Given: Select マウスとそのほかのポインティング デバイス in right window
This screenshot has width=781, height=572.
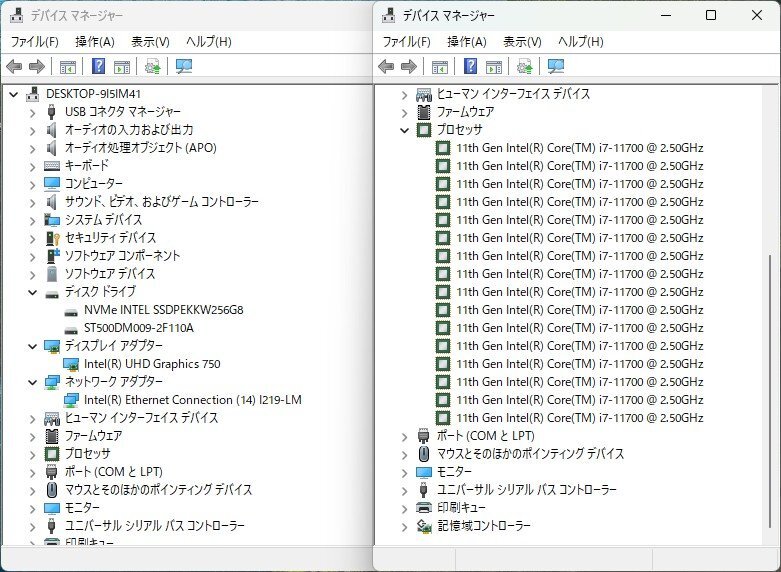Looking at the screenshot, I should click(530, 454).
